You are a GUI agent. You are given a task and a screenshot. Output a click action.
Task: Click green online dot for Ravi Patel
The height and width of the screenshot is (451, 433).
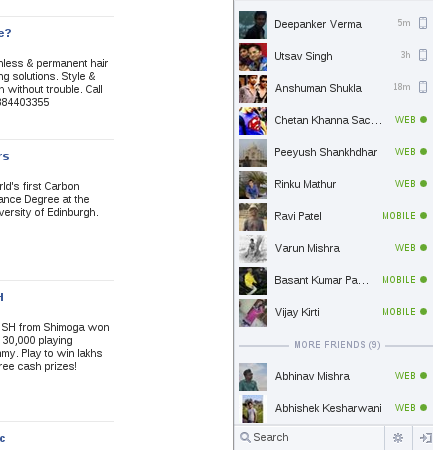point(423,216)
